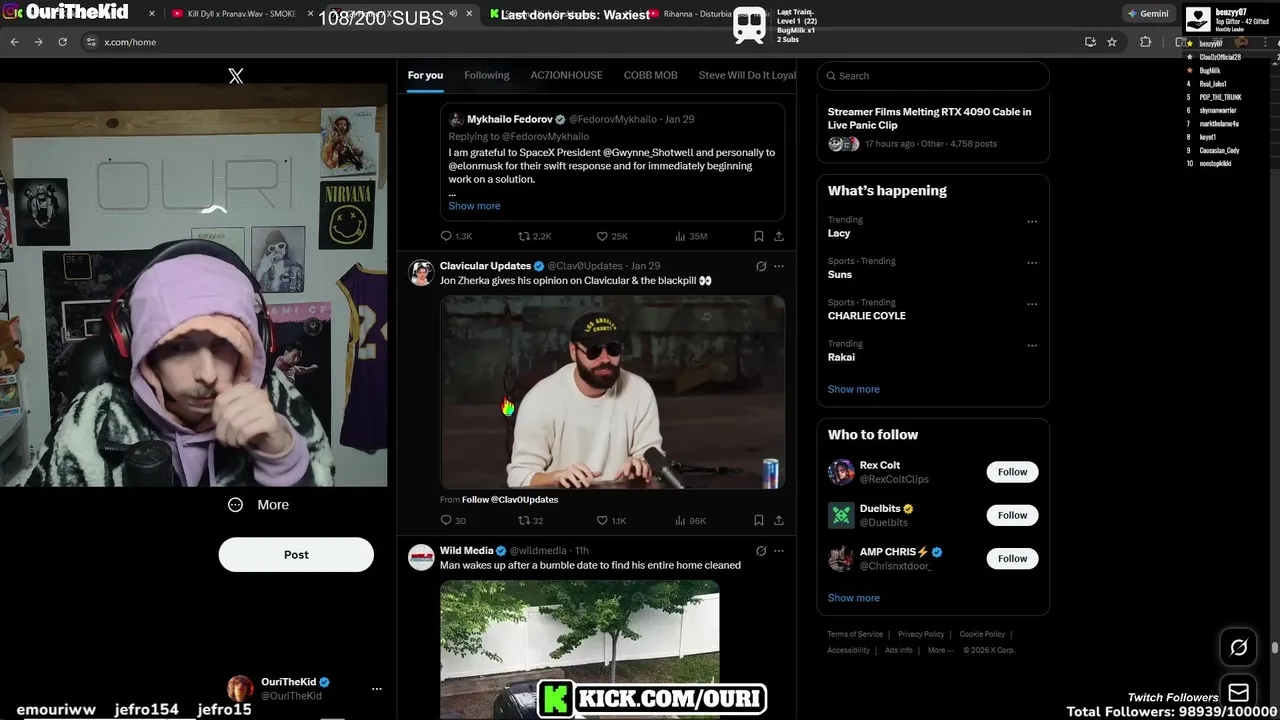Open options for Lacy trend
Viewport: 1280px width, 720px height.
(1032, 222)
